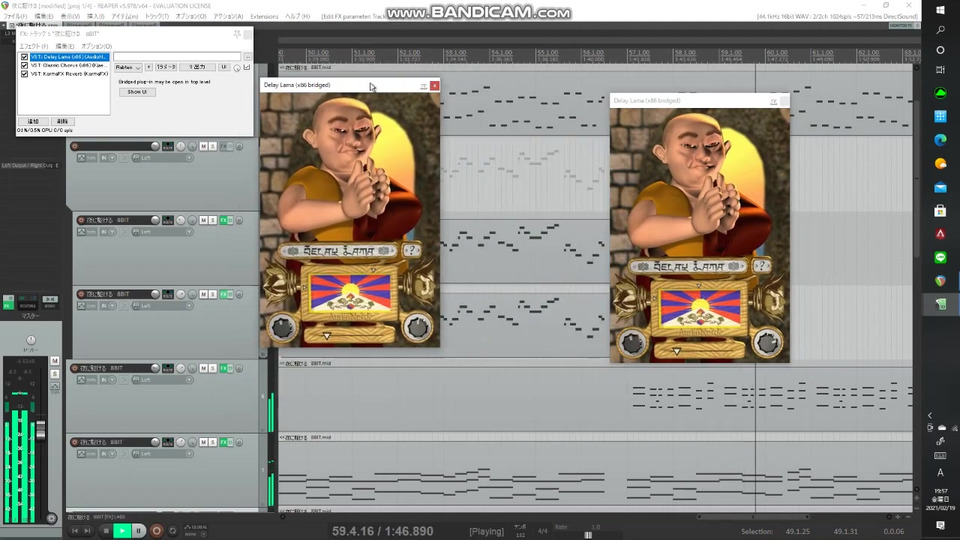Toggle FX bypass on the unnamed top track
The height and width of the screenshot is (540, 960).
(x=230, y=146)
